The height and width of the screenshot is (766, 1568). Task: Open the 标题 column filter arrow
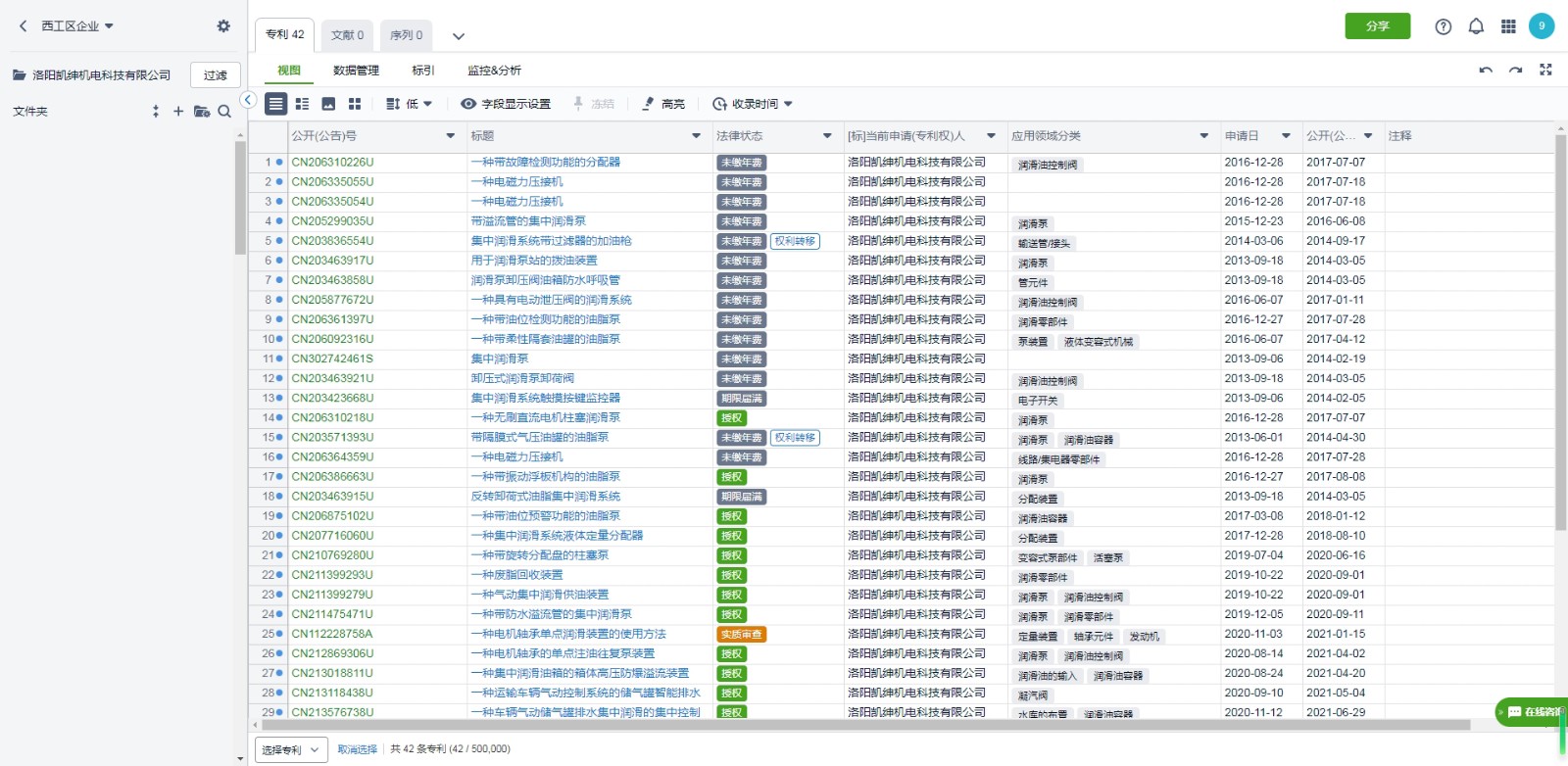pos(697,136)
